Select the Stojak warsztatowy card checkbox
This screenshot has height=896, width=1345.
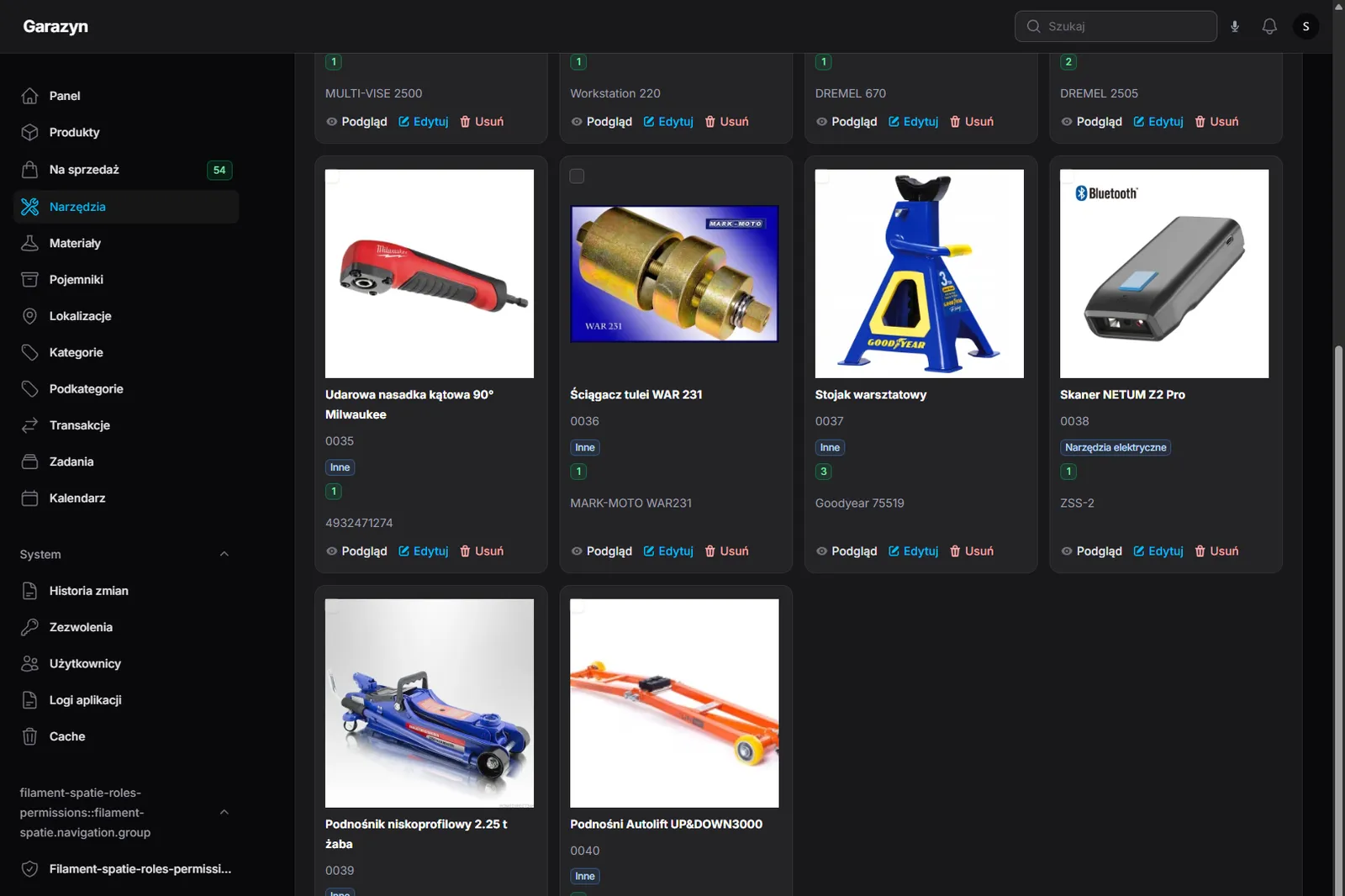(822, 176)
